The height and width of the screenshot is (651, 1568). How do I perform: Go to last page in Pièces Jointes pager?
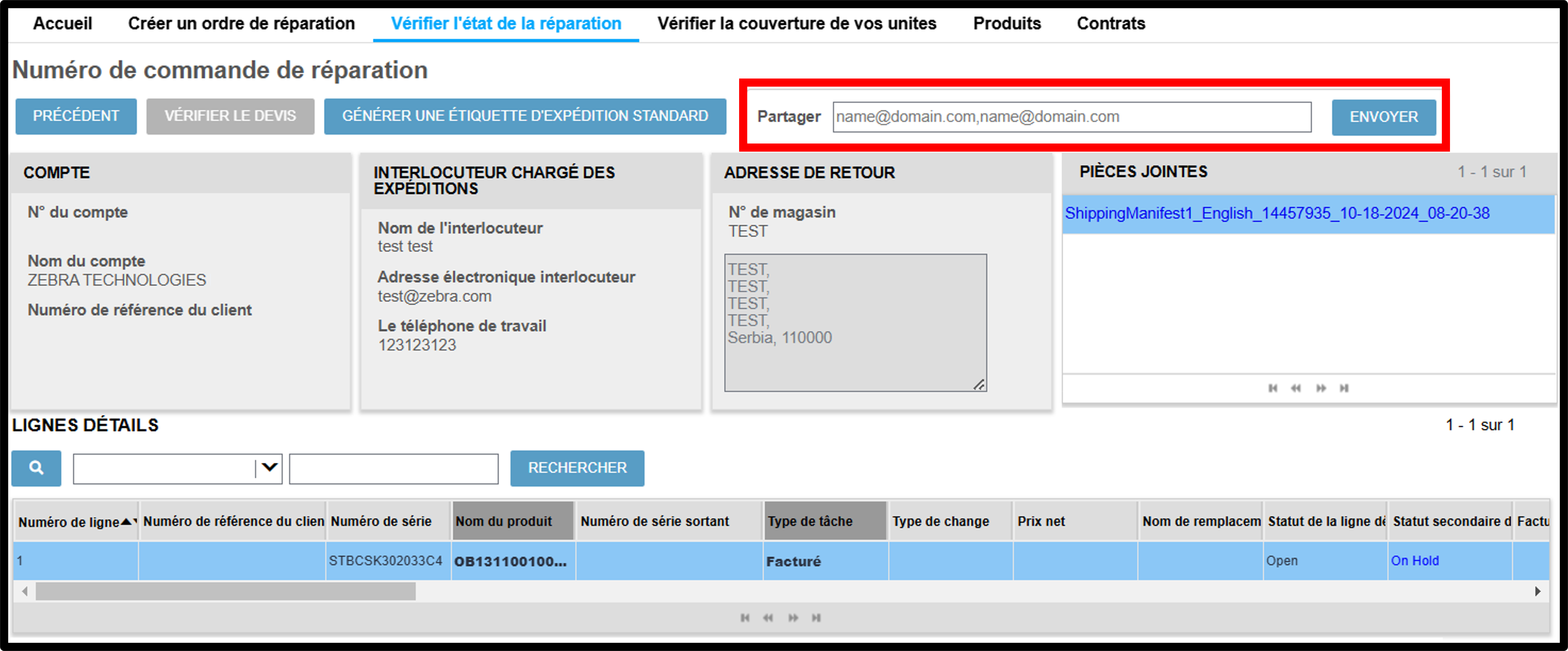click(1344, 388)
